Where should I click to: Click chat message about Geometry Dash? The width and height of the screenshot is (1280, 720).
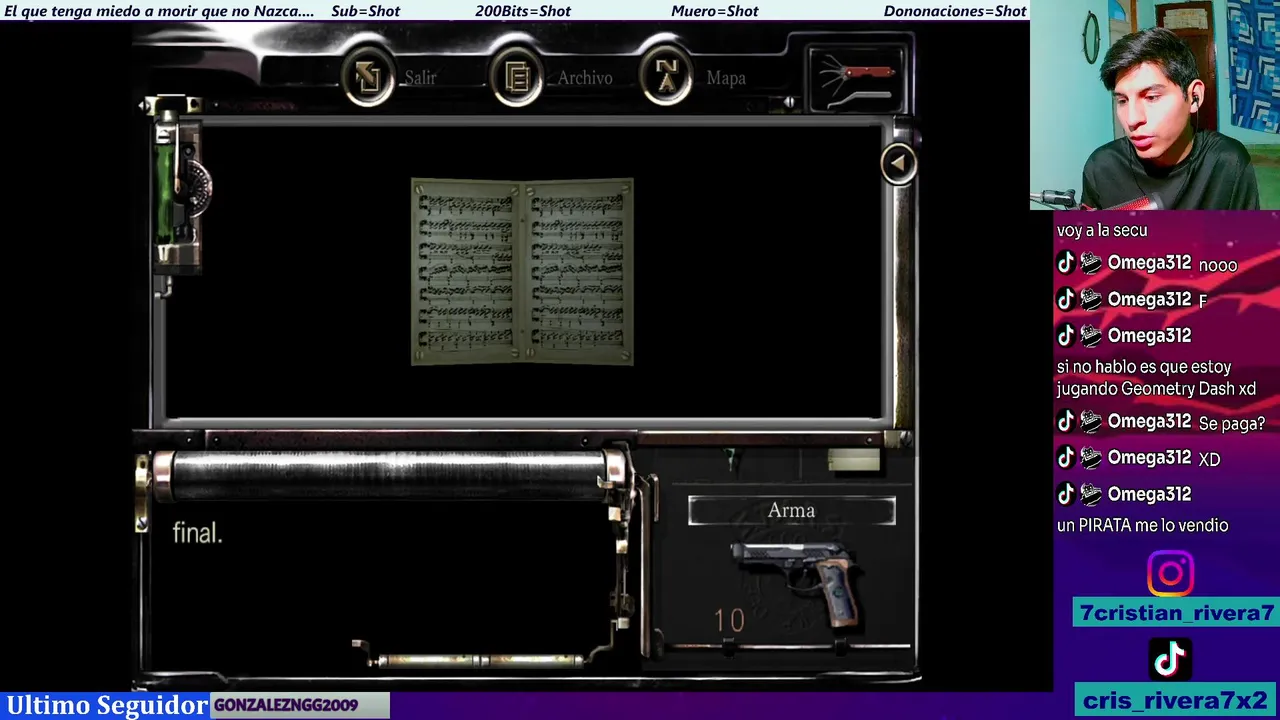pos(1156,378)
